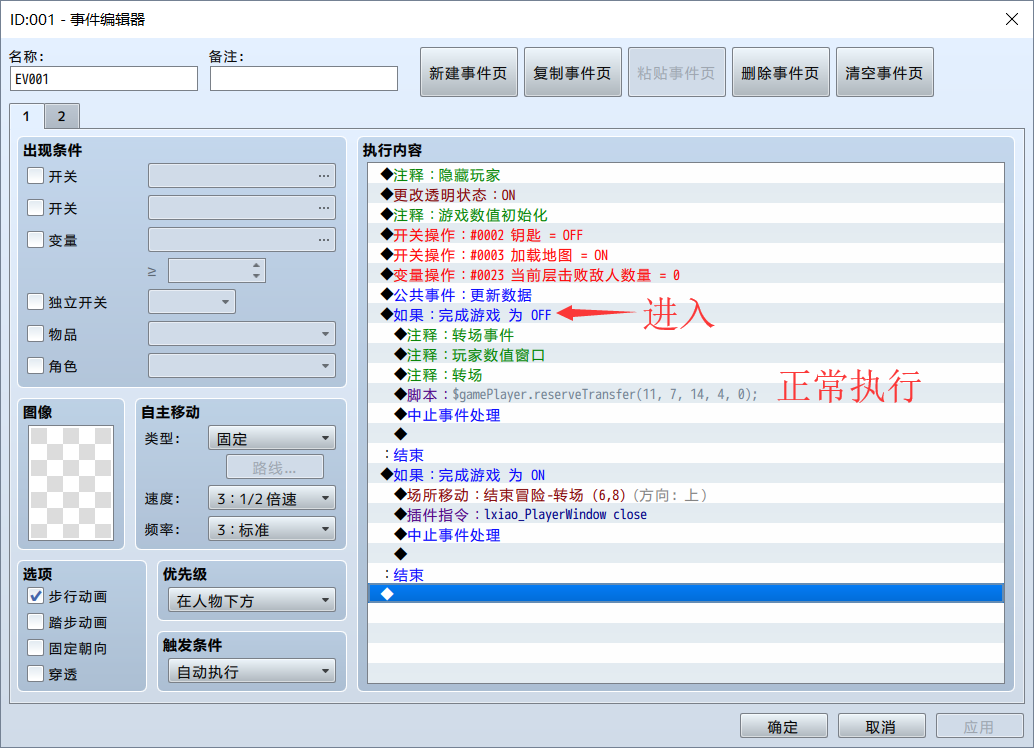Close the 事件编辑器 window
Image resolution: width=1034 pixels, height=748 pixels.
coord(1012,19)
